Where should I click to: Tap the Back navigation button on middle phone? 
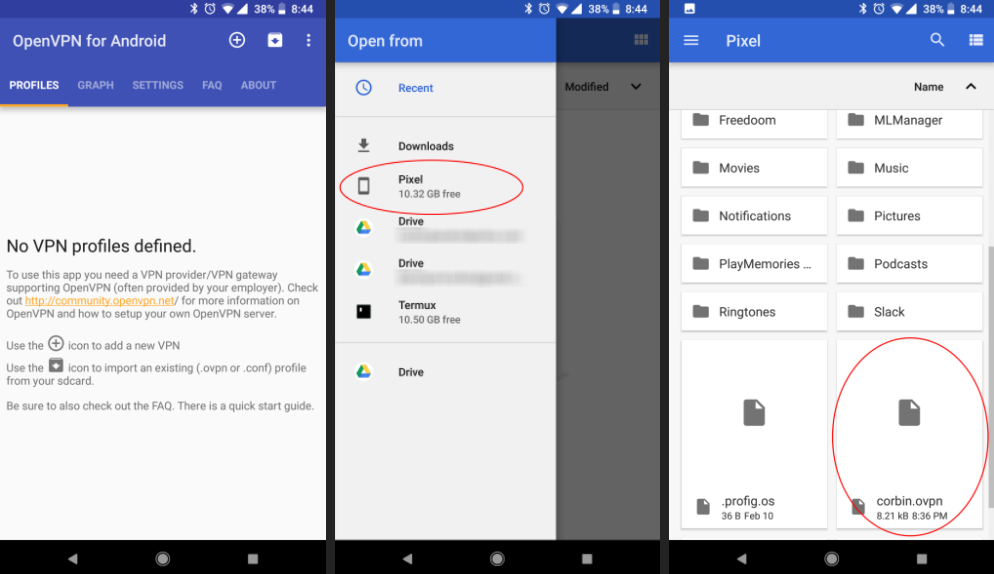click(x=407, y=559)
